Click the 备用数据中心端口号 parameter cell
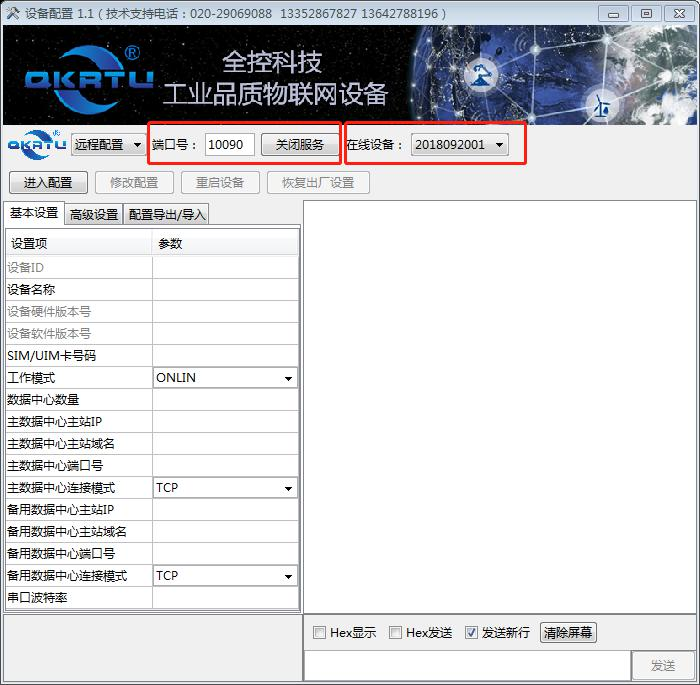700x685 pixels. (x=225, y=554)
